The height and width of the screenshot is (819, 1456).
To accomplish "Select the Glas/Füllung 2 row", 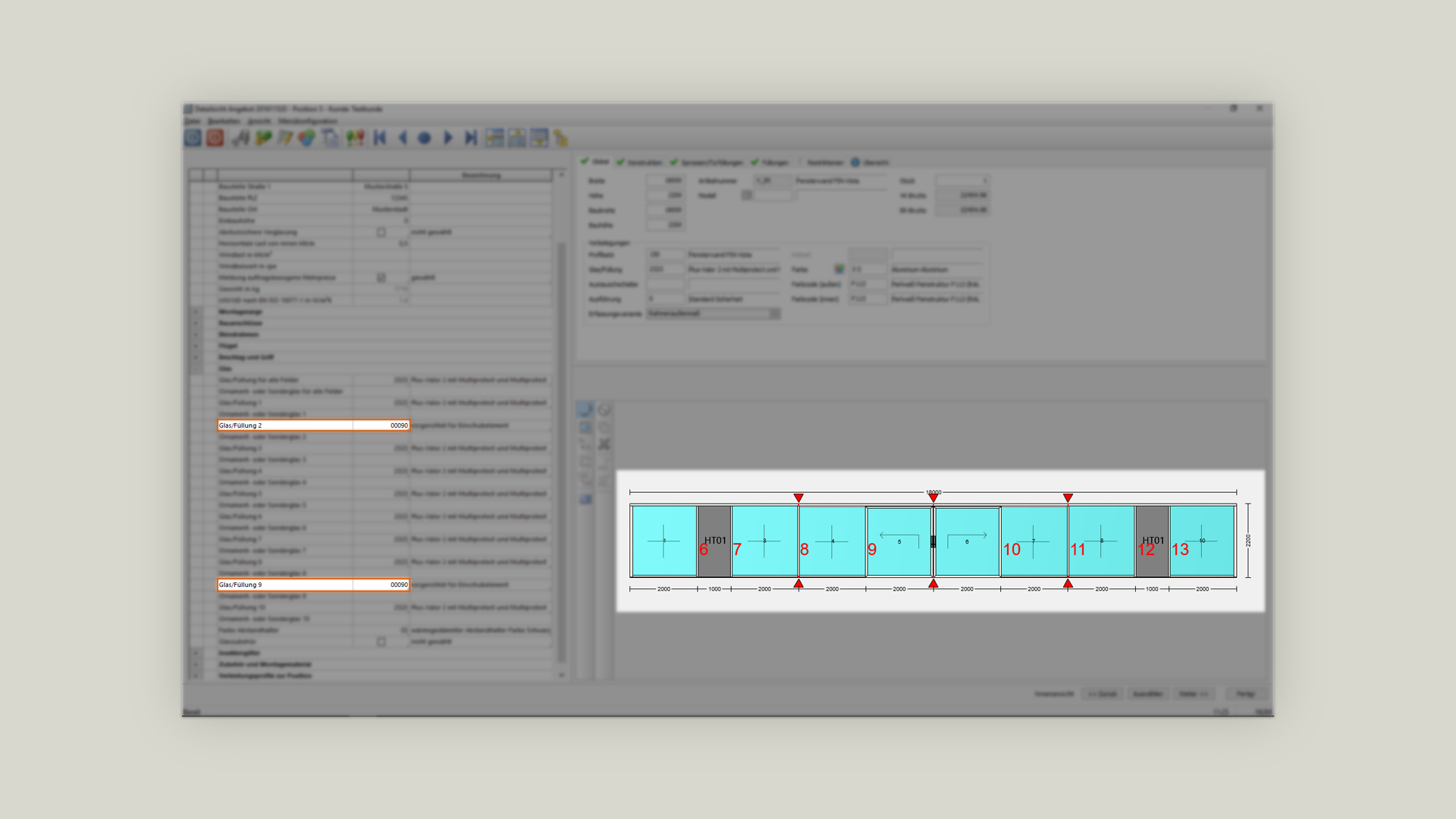I will (313, 425).
